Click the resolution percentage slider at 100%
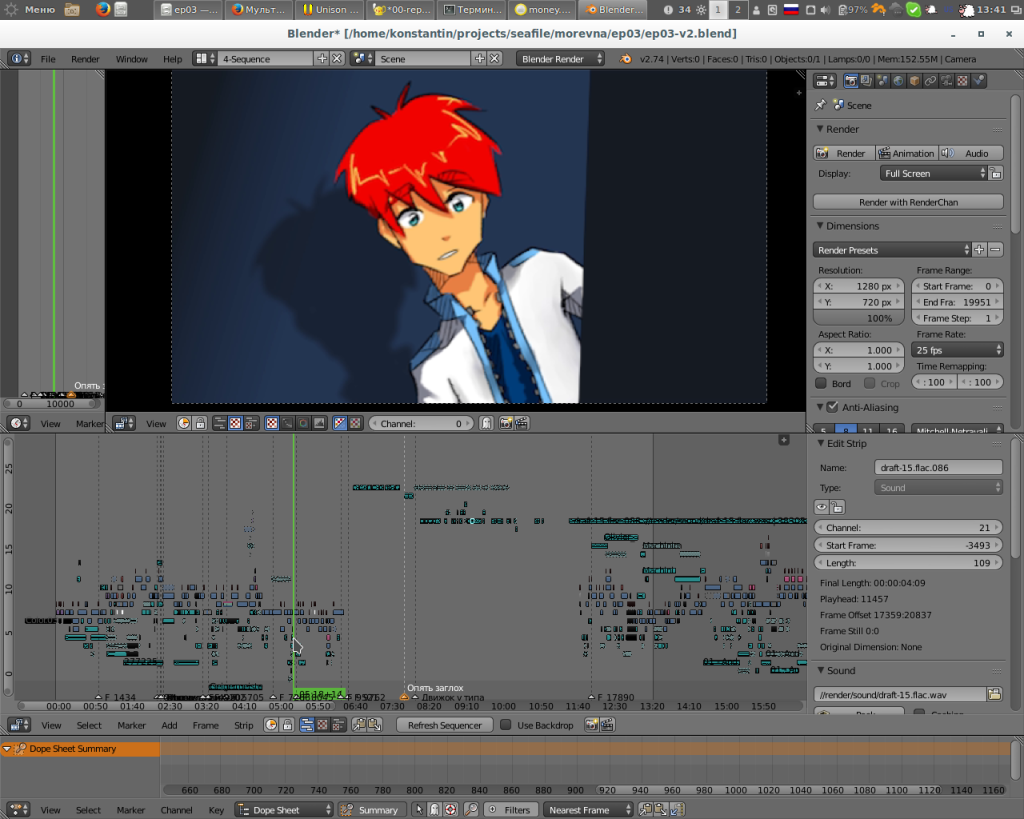Image resolution: width=1024 pixels, height=819 pixels. tap(858, 318)
